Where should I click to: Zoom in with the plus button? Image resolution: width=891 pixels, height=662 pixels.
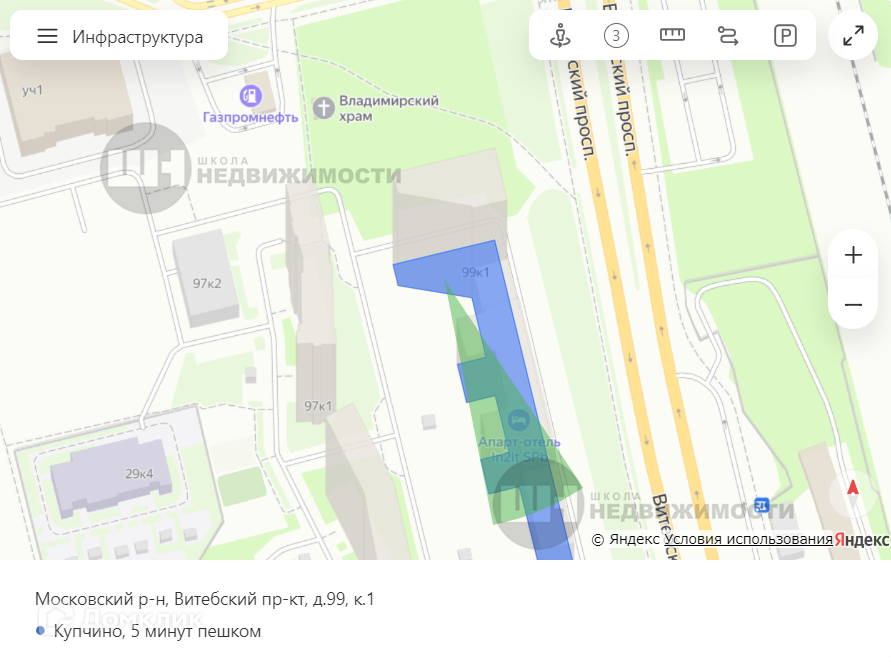pyautogui.click(x=853, y=255)
